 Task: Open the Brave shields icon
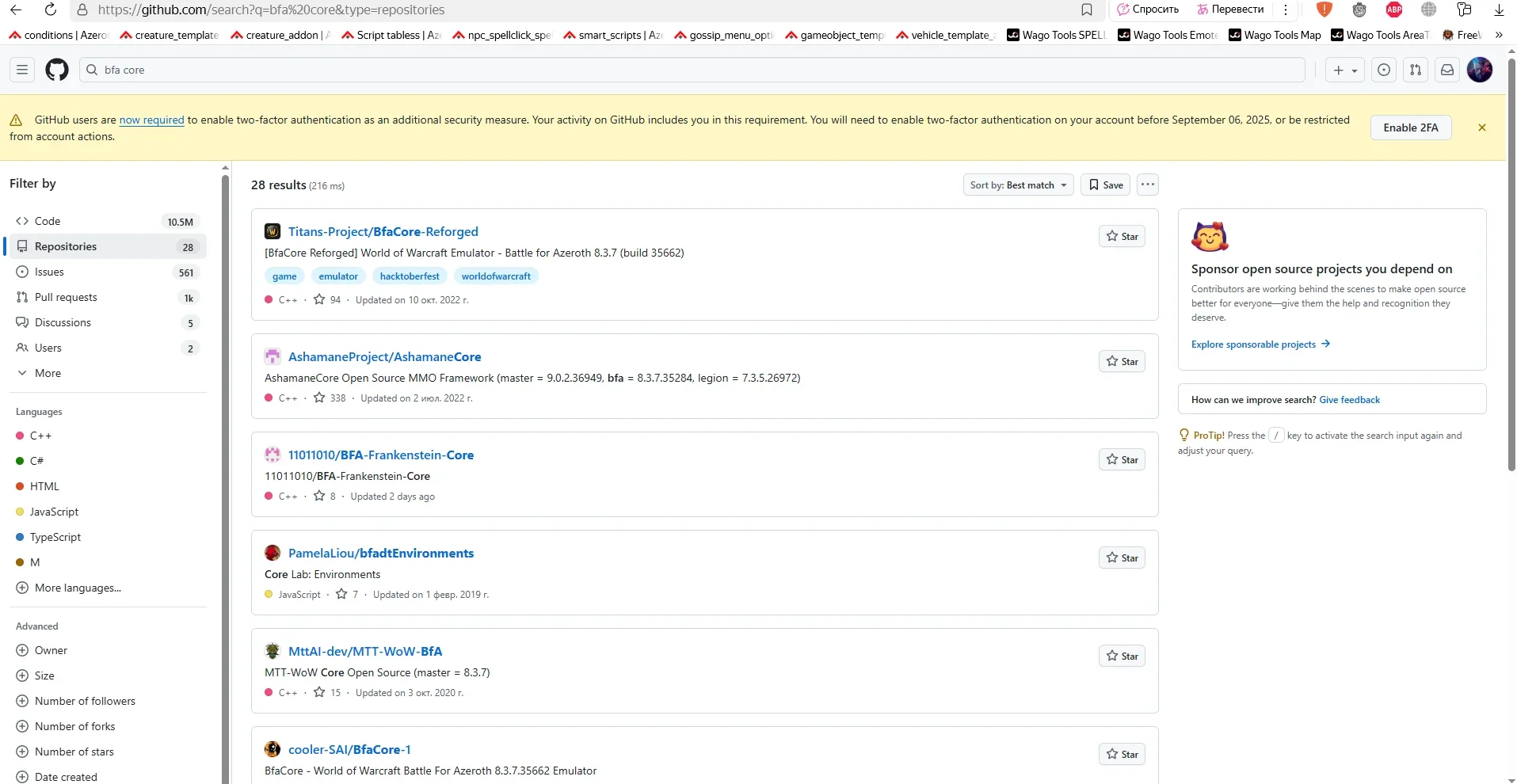(1325, 10)
